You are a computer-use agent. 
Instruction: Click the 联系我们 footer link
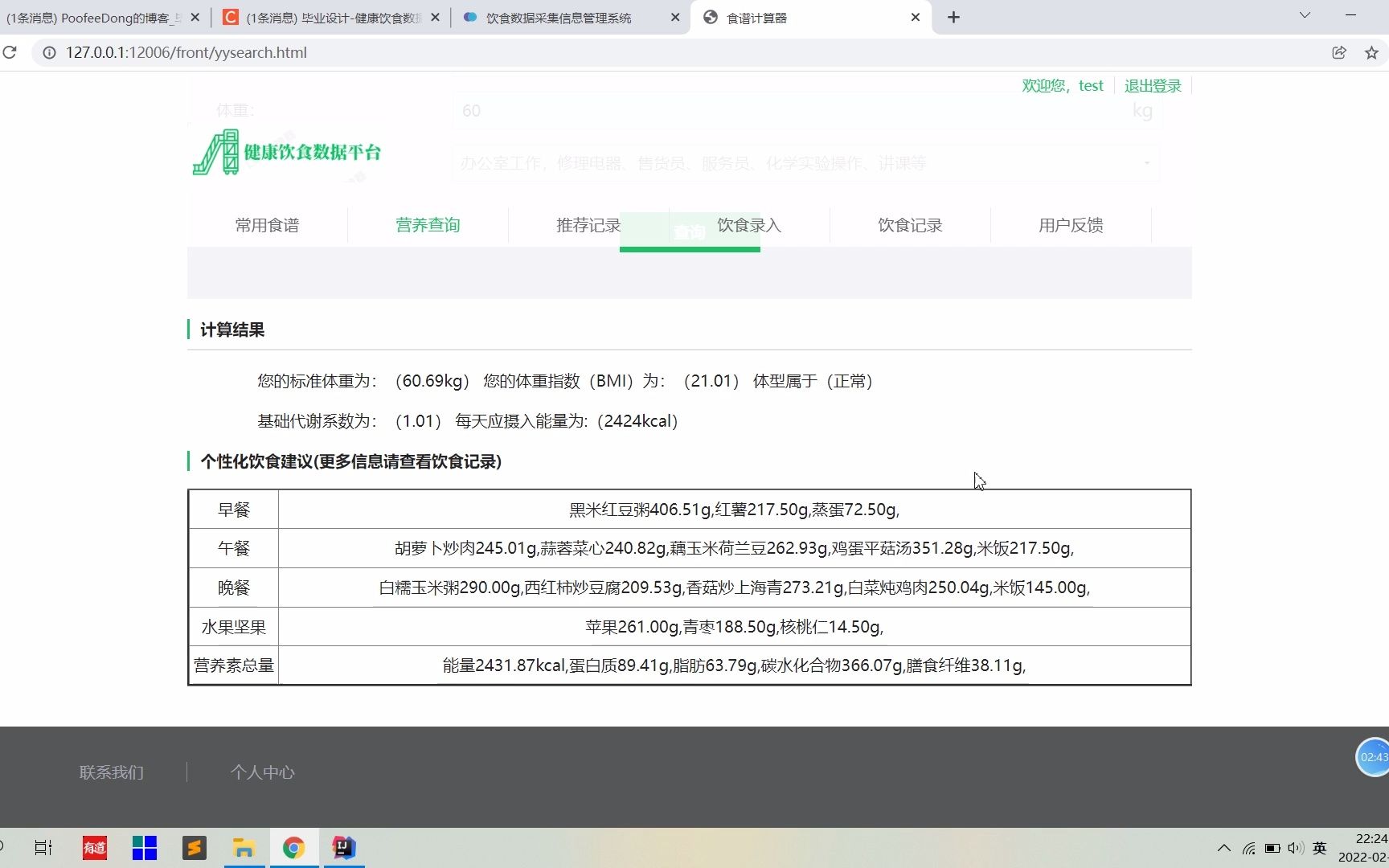[112, 772]
